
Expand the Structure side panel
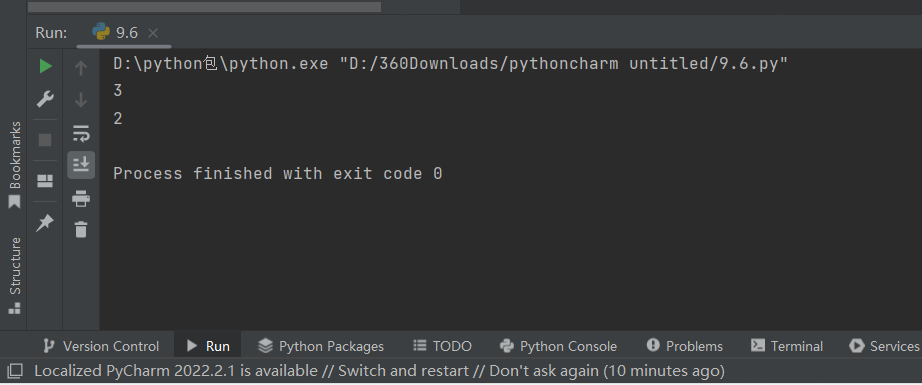[14, 275]
